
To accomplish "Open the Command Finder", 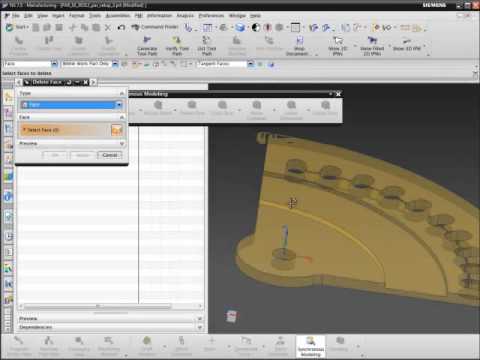I will (x=155, y=27).
